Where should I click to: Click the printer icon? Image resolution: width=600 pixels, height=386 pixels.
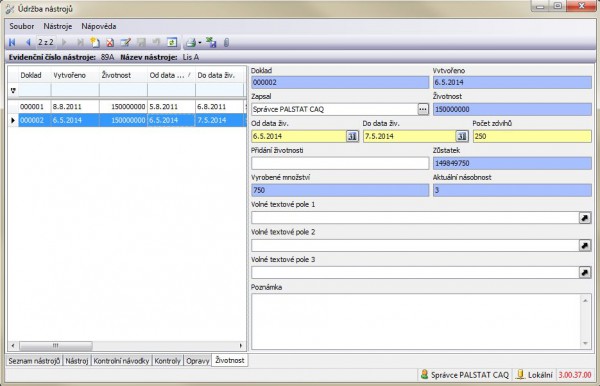tap(191, 42)
